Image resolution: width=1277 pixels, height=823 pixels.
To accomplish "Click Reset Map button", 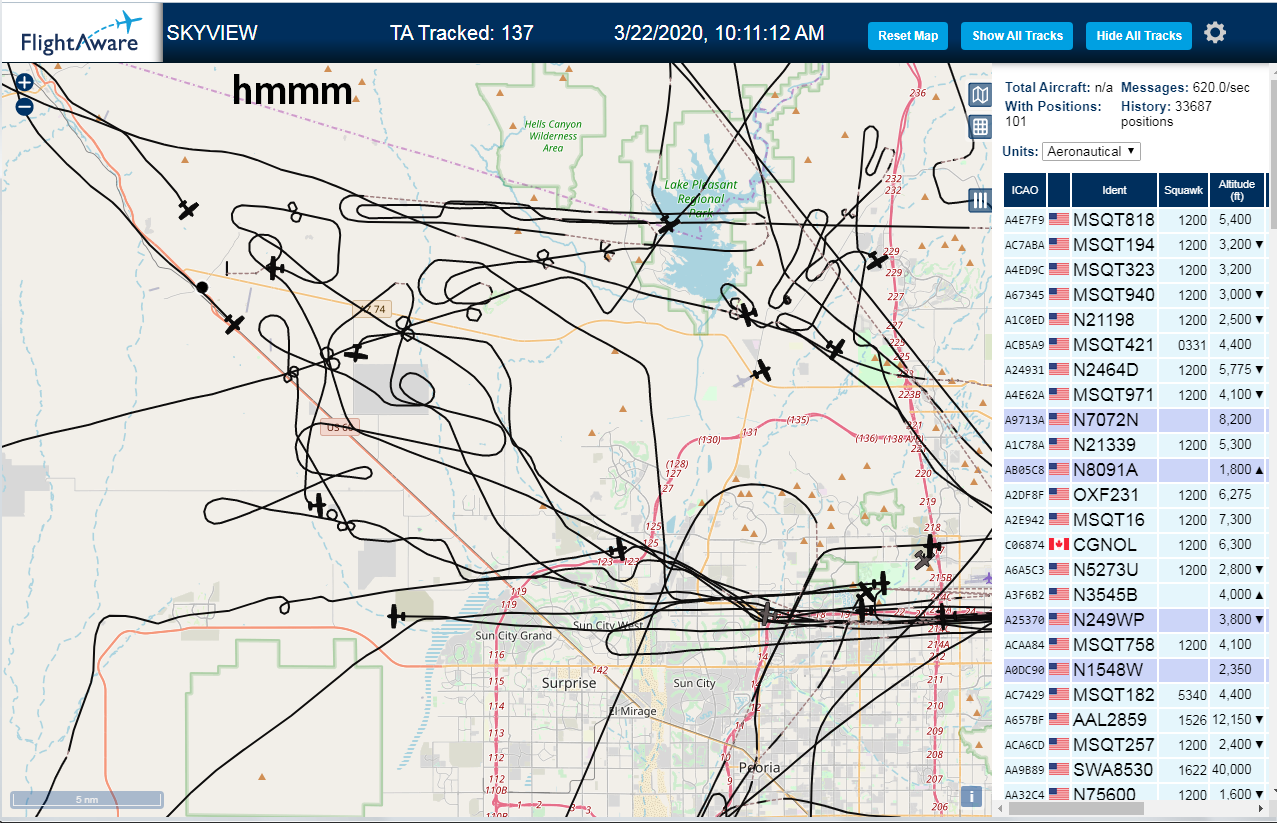I will pos(908,36).
